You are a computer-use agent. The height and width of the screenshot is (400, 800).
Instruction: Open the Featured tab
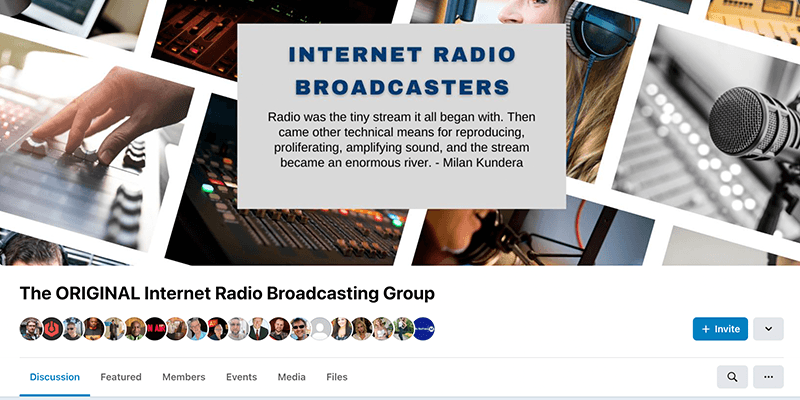pyautogui.click(x=121, y=377)
